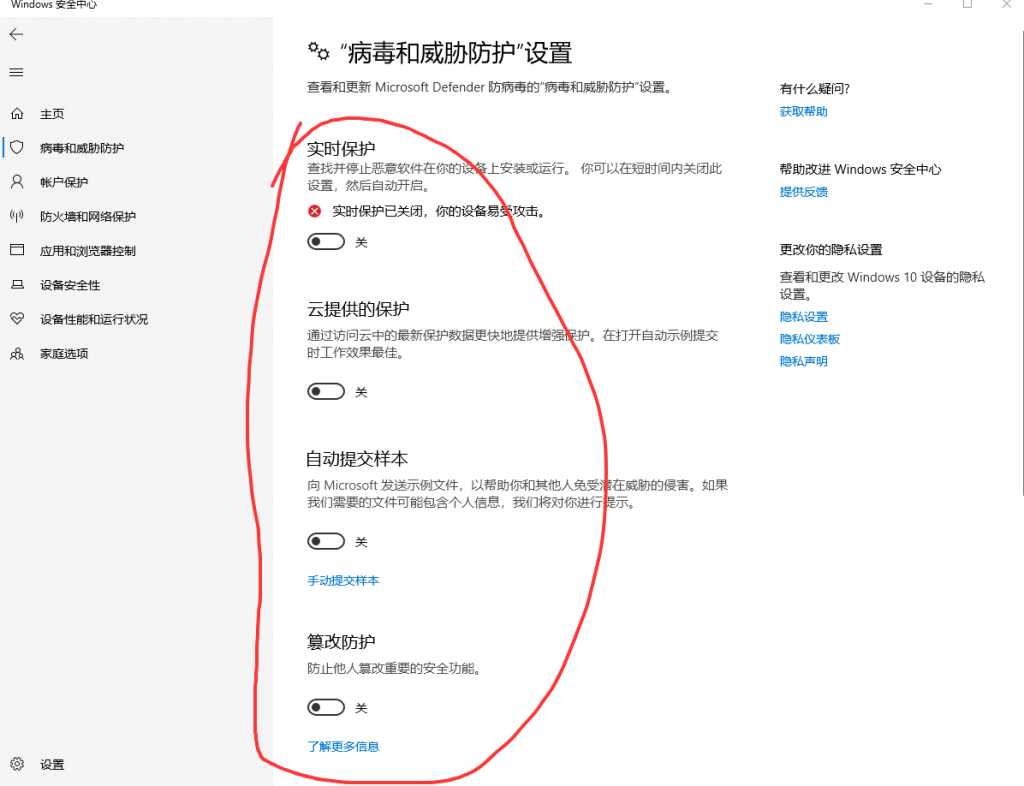Image resolution: width=1024 pixels, height=786 pixels.
Task: Minimize the Windows 安全中心 window
Action: tap(928, 4)
